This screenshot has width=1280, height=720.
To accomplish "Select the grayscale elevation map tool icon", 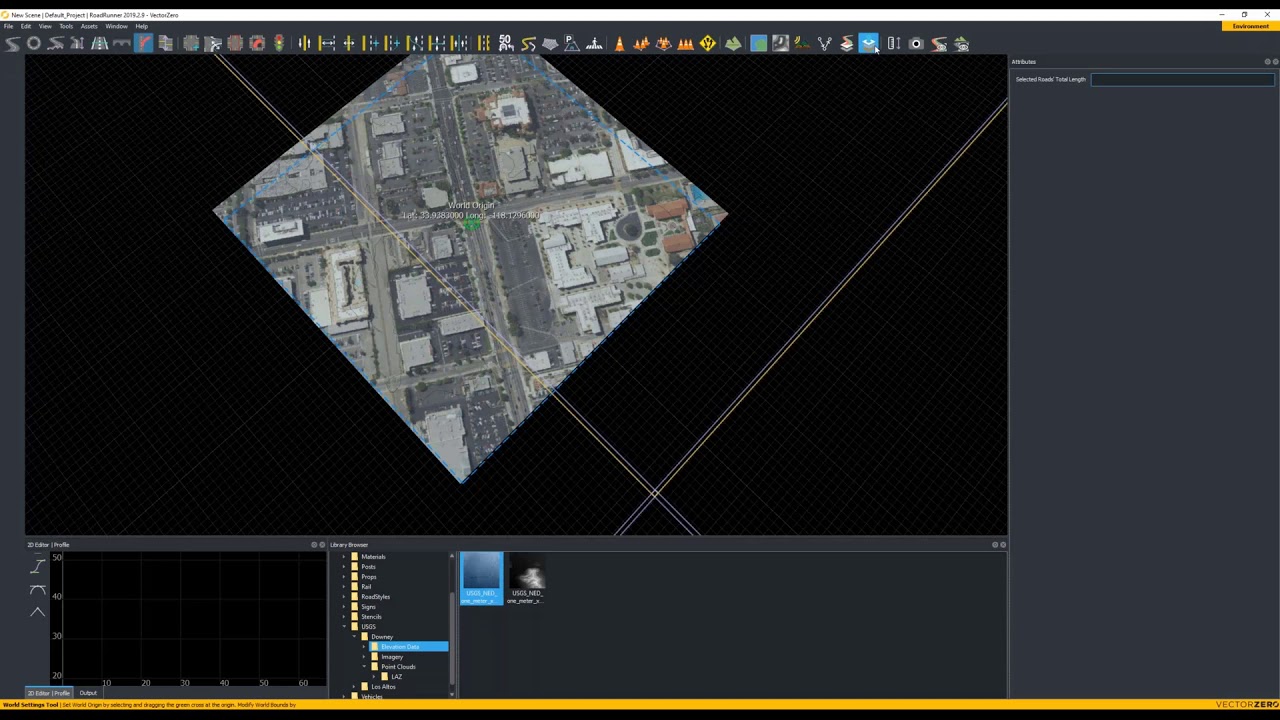I will click(781, 43).
